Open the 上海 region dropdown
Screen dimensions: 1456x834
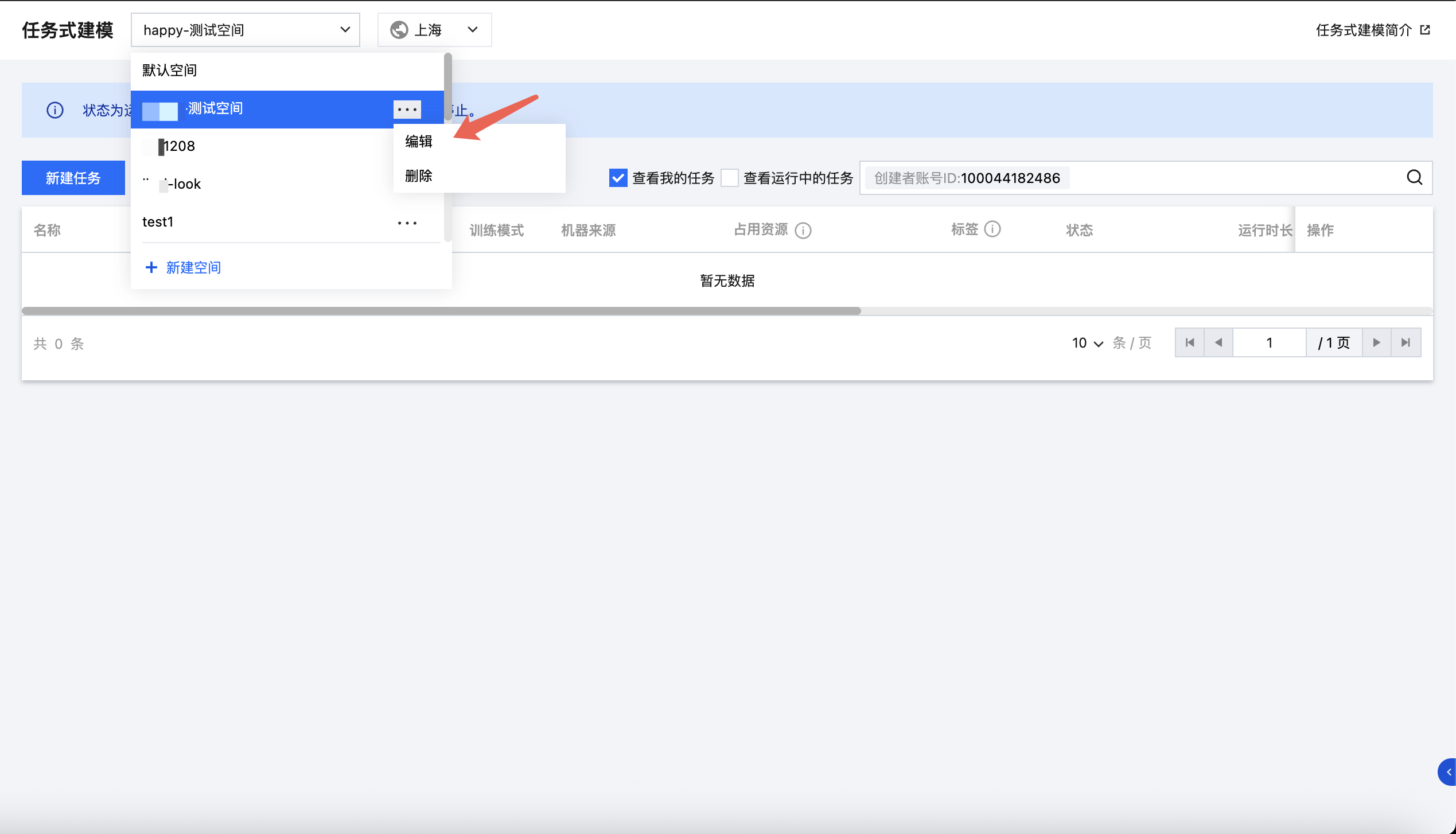(434, 30)
